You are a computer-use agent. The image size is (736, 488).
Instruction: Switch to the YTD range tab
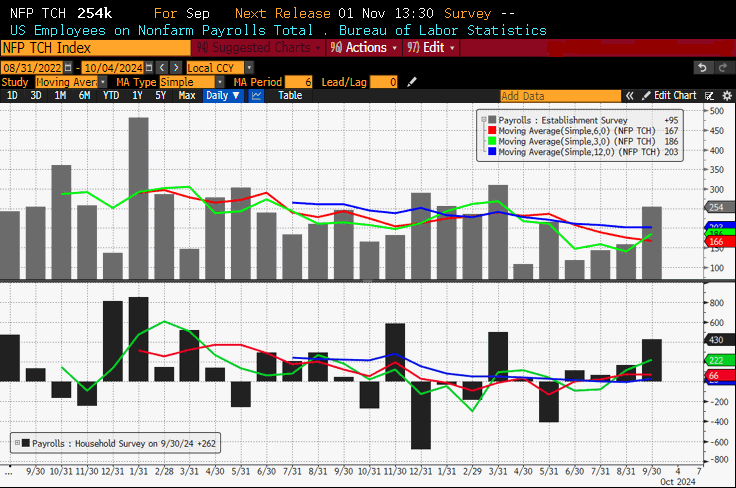110,96
